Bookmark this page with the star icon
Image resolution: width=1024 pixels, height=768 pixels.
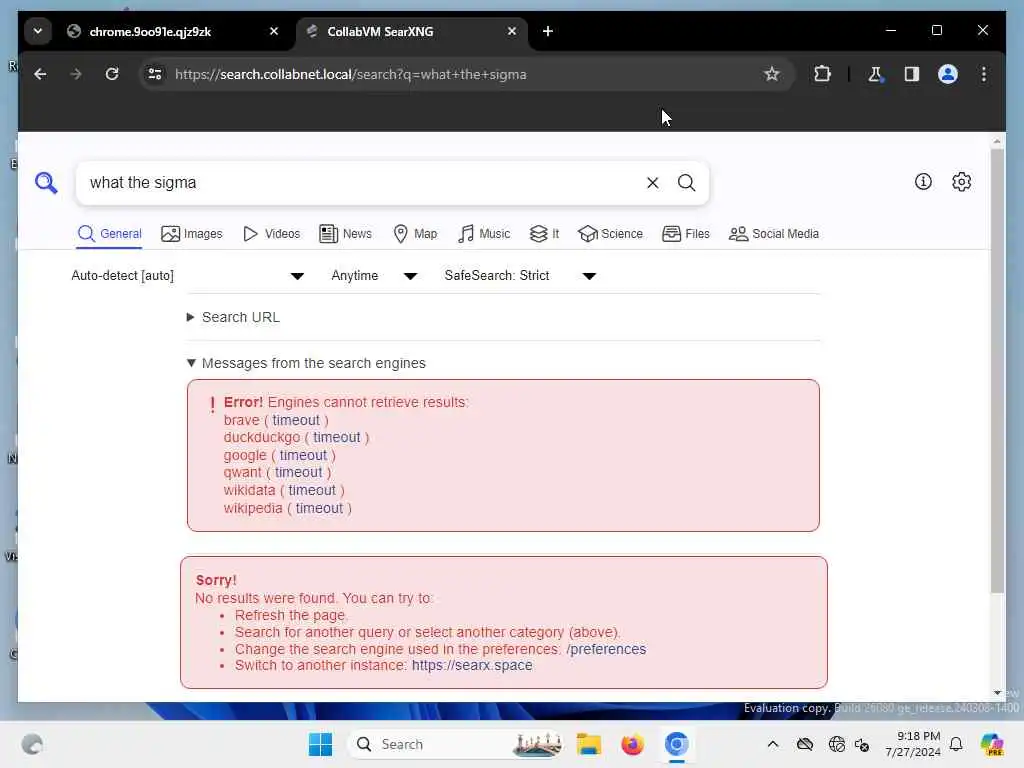[x=771, y=74]
